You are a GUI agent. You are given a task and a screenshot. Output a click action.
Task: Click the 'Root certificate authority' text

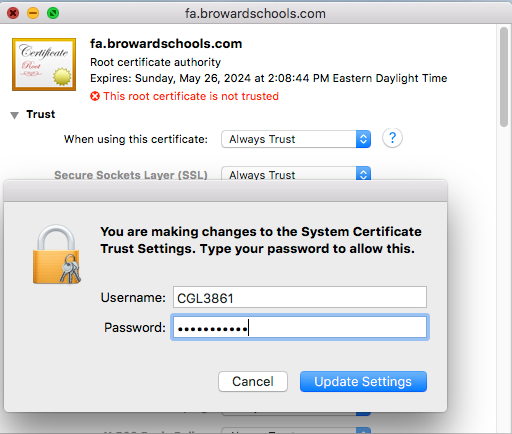(x=155, y=62)
